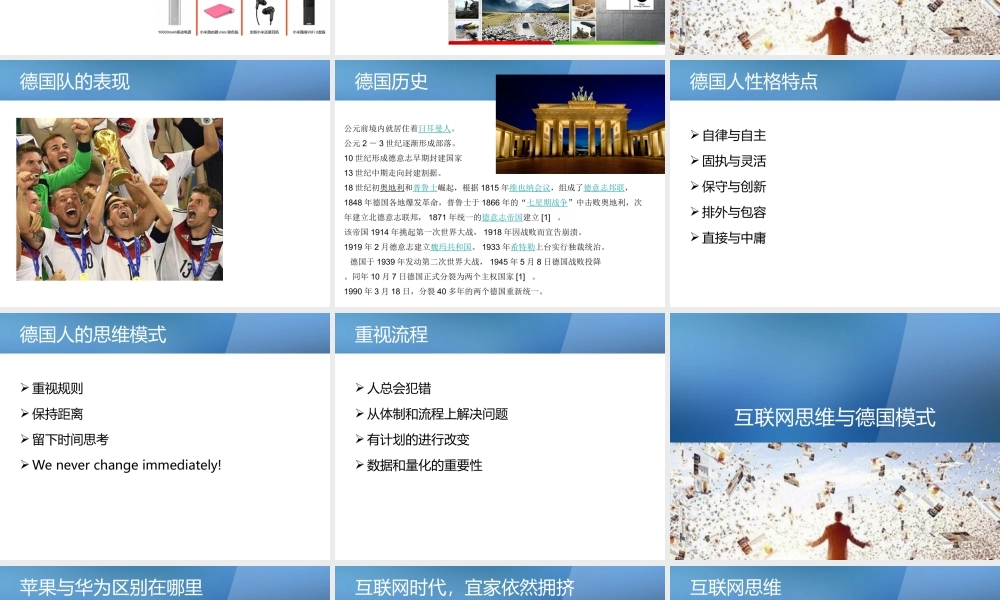Follow the 维也纳会议 hyperlink

click(x=529, y=188)
